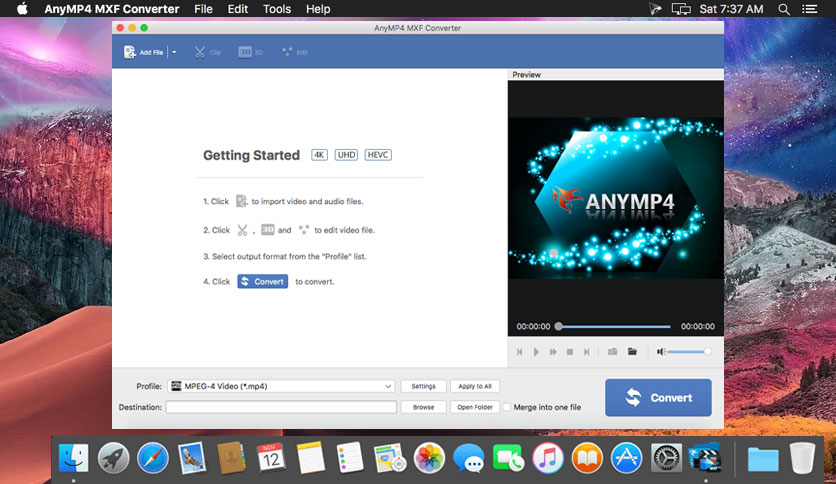Open the AnyMP4 MXF Converter app menu
The image size is (836, 484).
(x=111, y=9)
